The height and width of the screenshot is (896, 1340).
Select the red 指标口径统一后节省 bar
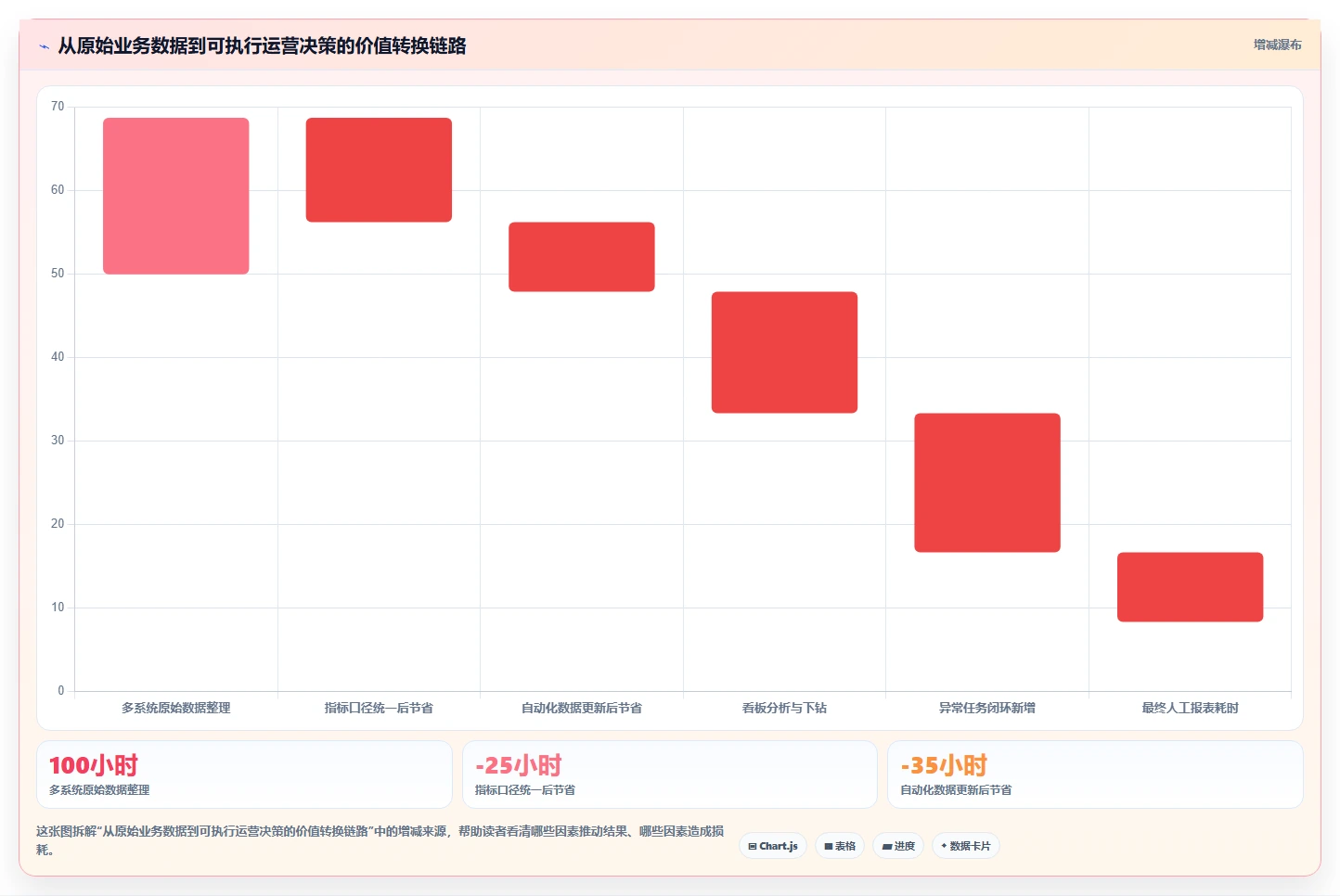click(379, 170)
